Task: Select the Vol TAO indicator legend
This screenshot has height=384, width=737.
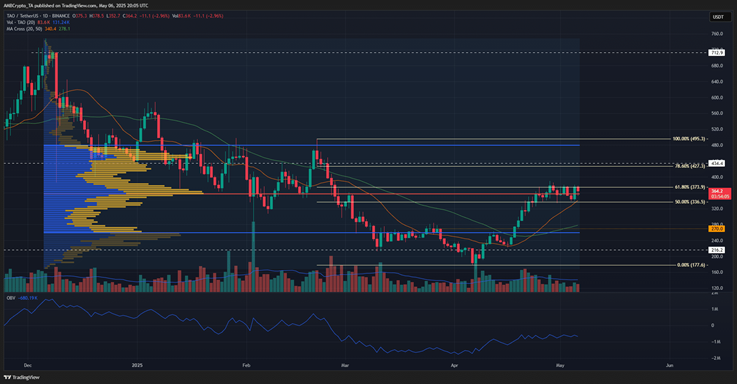Action: click(x=21, y=22)
